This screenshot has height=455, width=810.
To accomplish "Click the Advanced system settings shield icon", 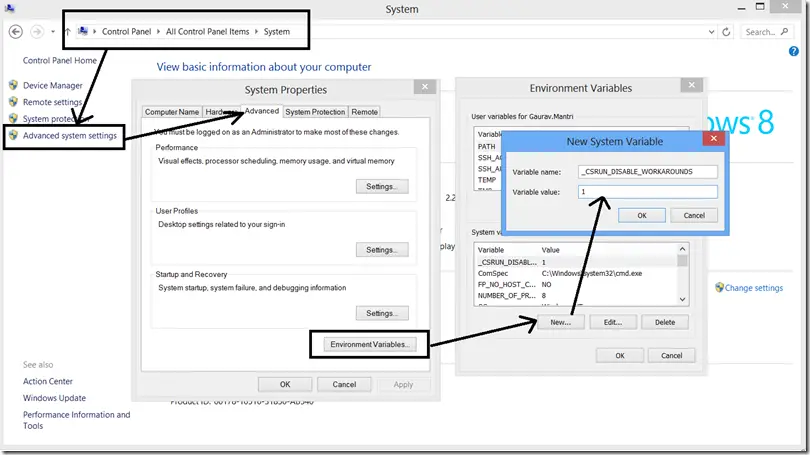I will pyautogui.click(x=13, y=135).
